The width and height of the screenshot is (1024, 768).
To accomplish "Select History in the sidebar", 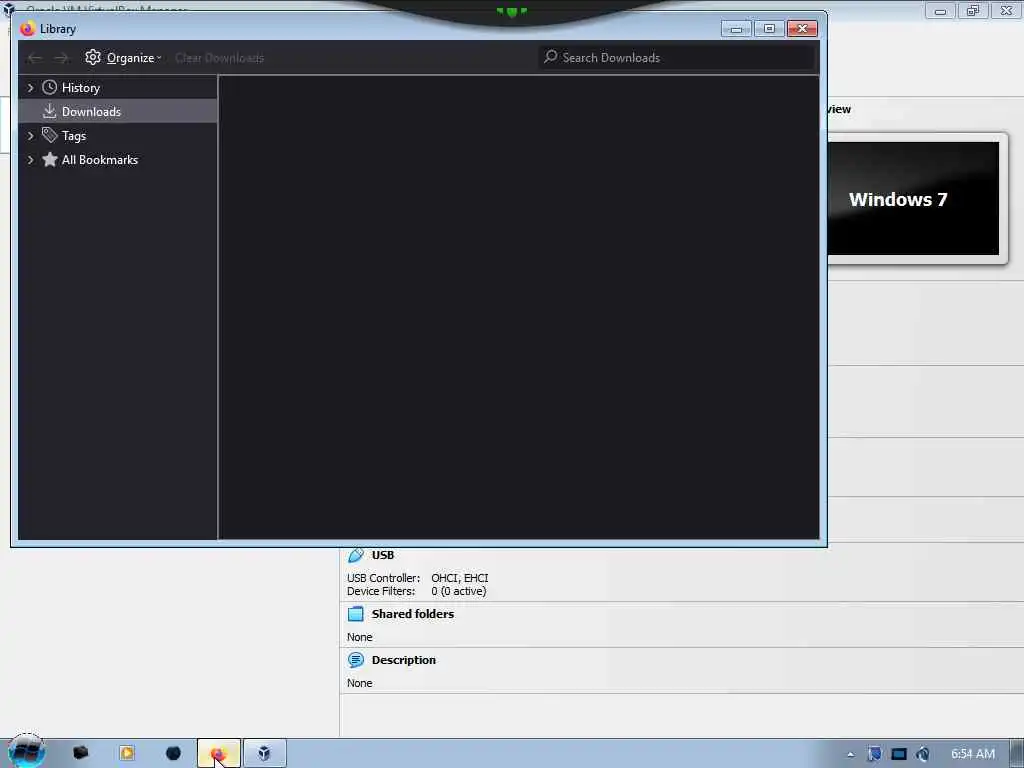I will (118, 88).
